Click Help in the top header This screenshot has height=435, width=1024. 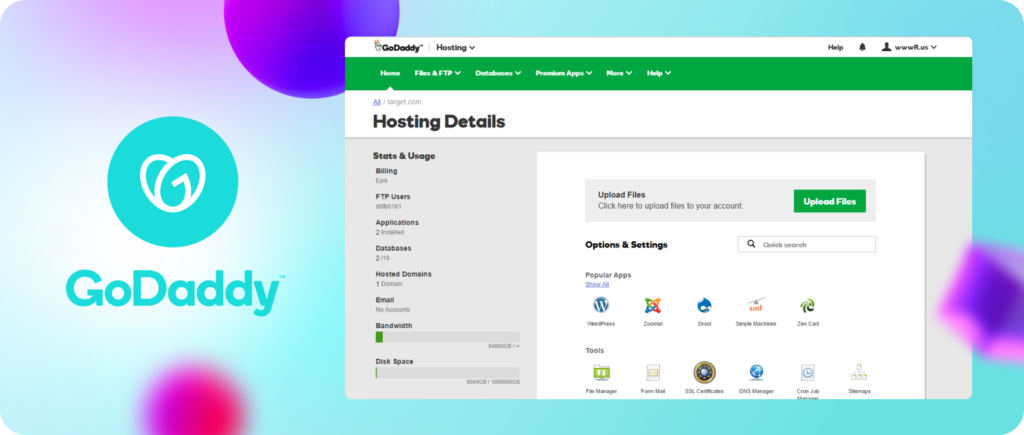coord(835,47)
